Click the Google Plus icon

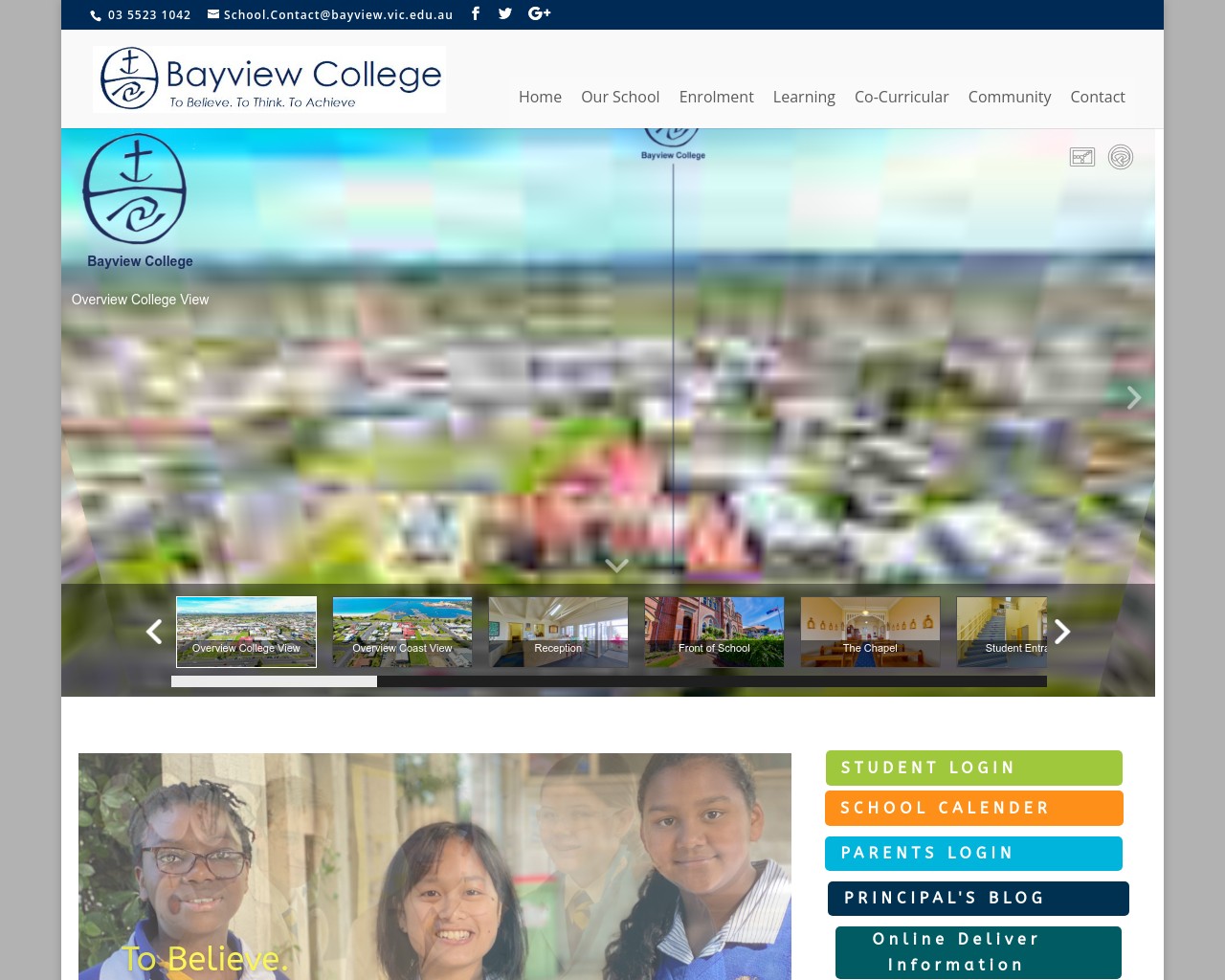point(539,13)
